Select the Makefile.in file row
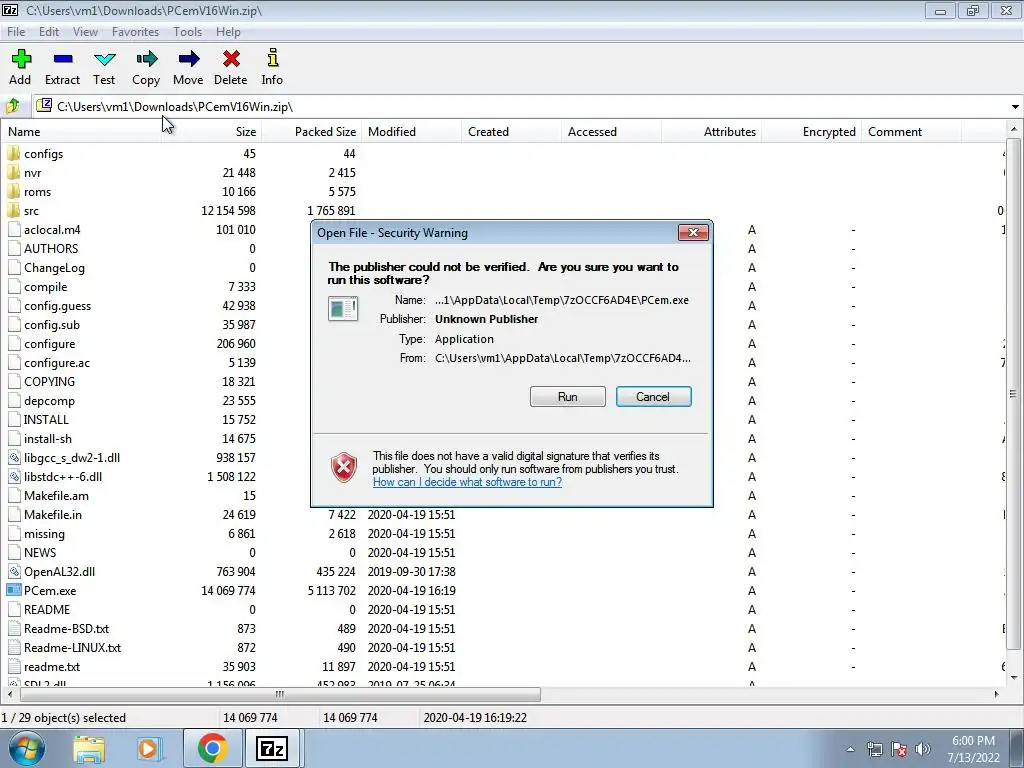1024x768 pixels. pyautogui.click(x=503, y=515)
